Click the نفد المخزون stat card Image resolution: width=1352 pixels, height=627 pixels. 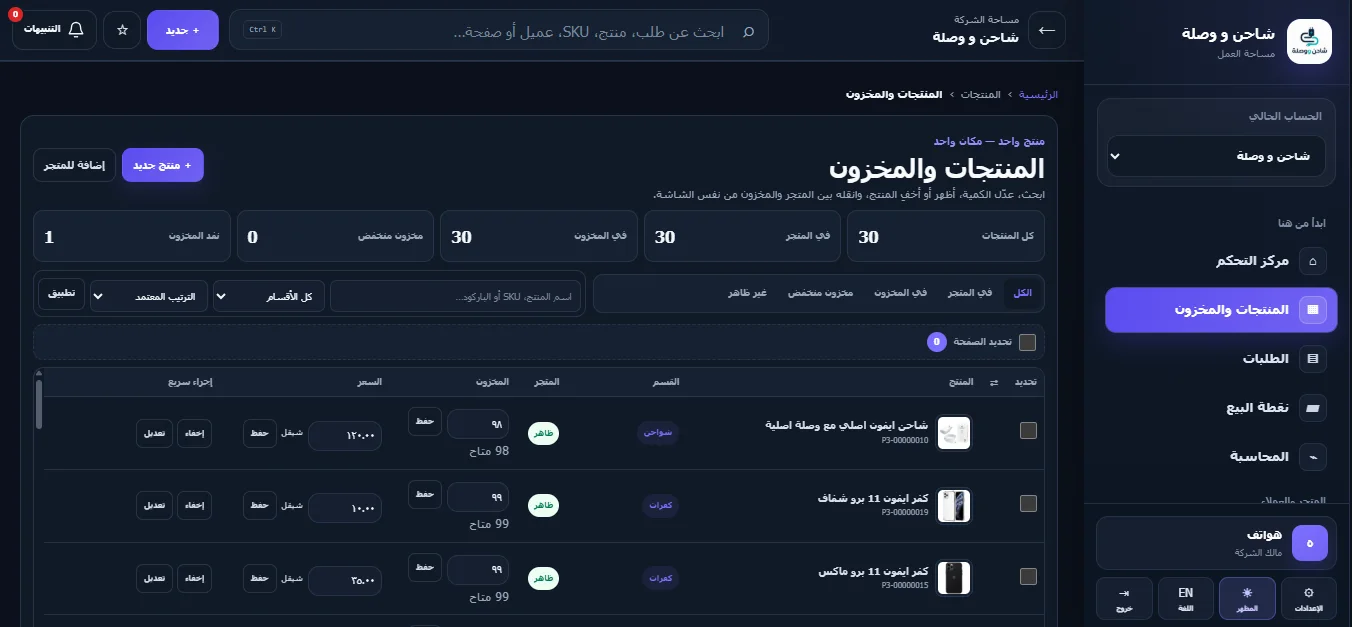click(132, 236)
